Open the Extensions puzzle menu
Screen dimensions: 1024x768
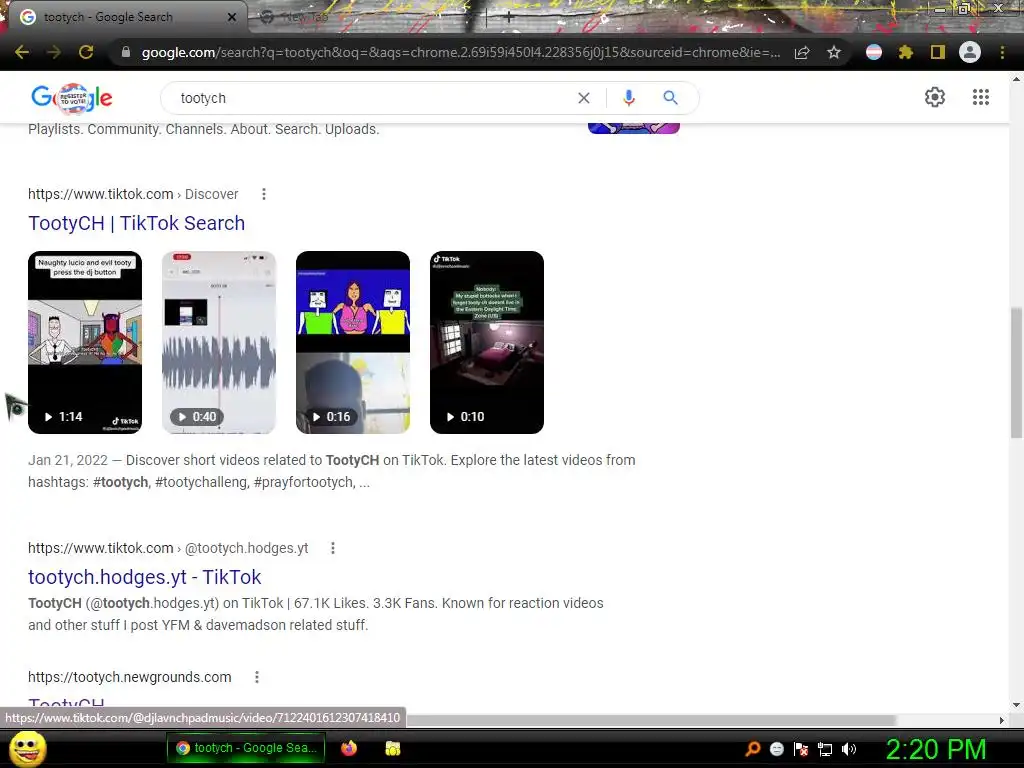[906, 52]
